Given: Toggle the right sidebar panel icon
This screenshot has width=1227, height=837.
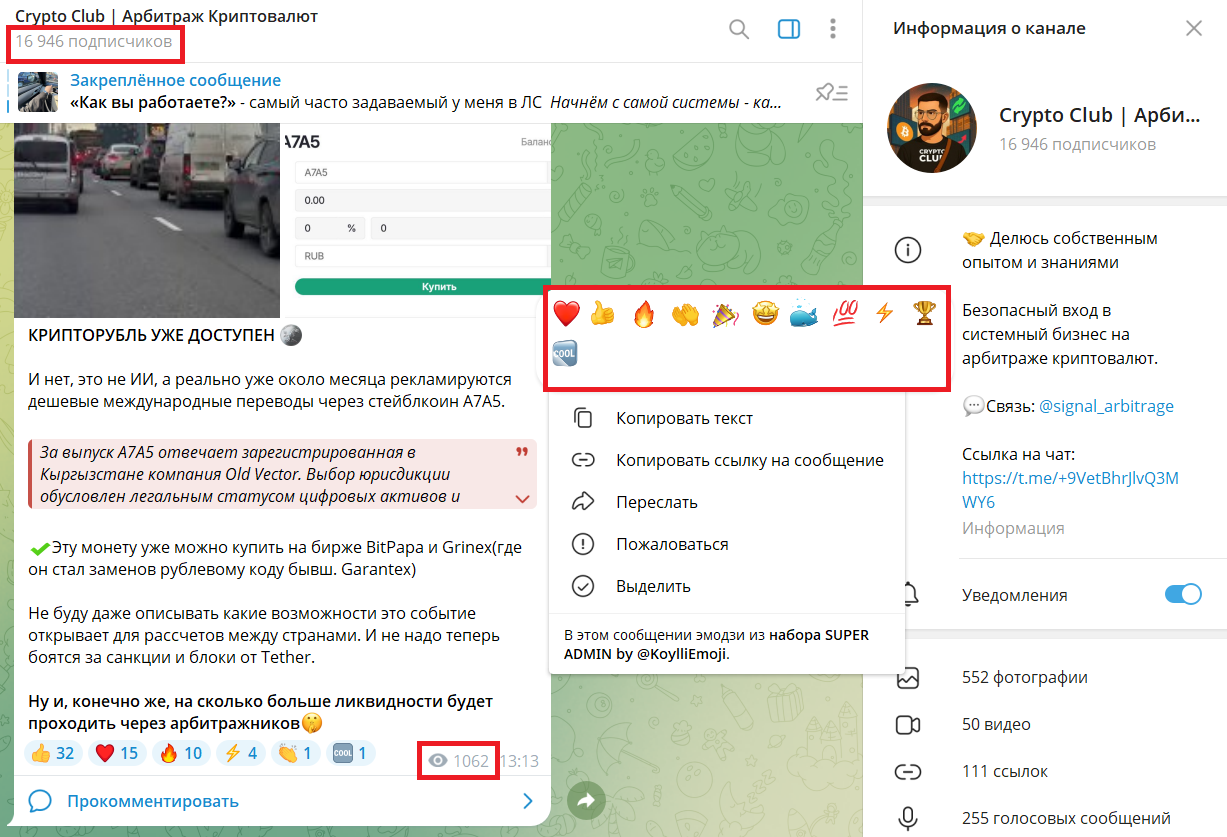Looking at the screenshot, I should tap(789, 30).
